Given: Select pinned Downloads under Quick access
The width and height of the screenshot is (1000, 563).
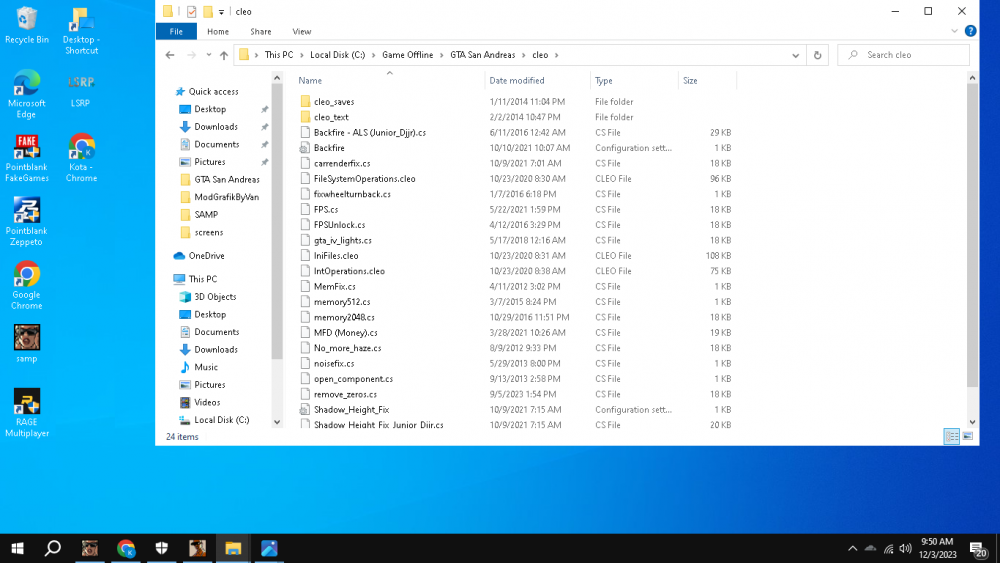Looking at the screenshot, I should 216,127.
